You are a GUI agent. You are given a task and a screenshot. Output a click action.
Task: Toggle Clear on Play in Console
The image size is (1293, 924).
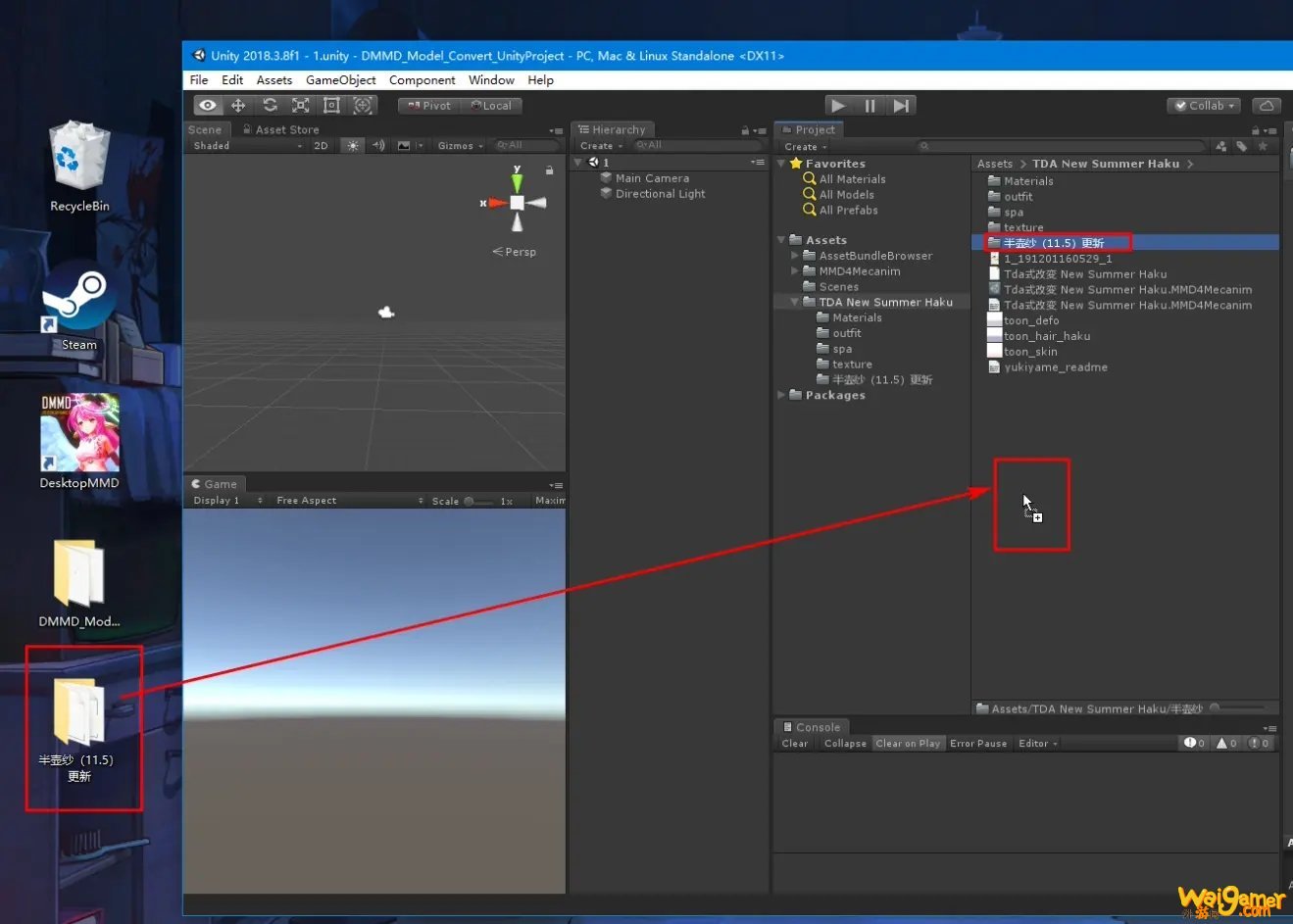click(908, 743)
